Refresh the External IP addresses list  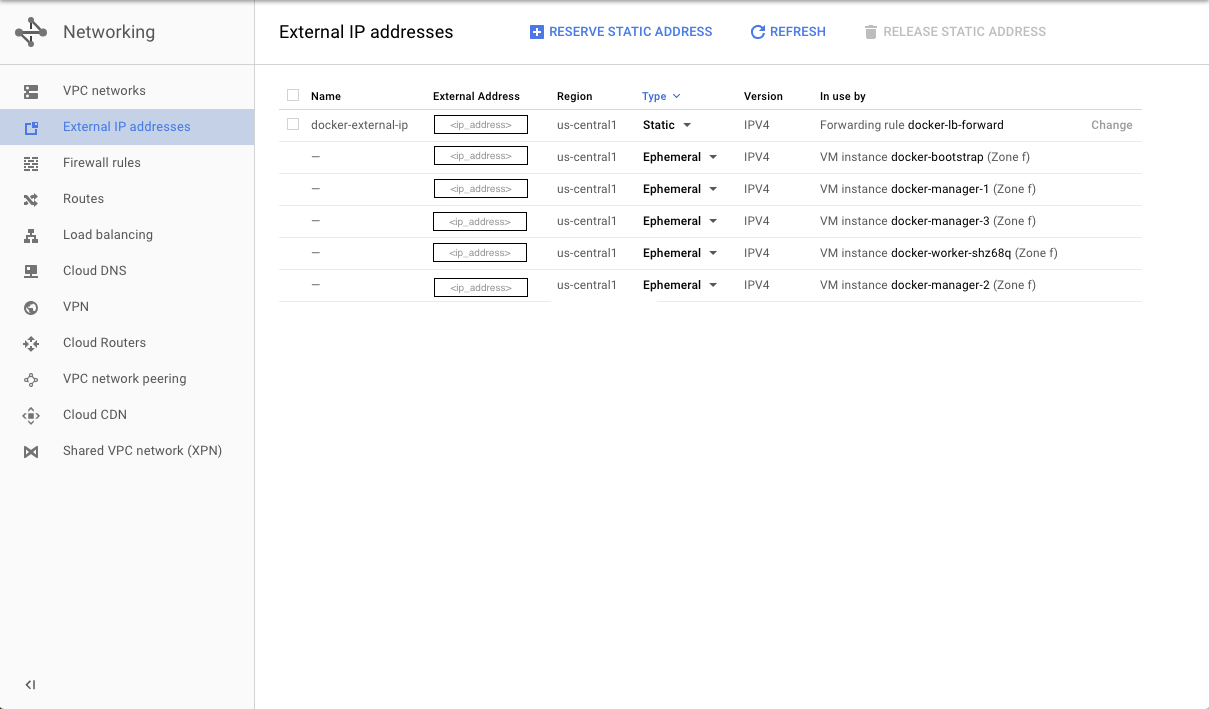788,32
